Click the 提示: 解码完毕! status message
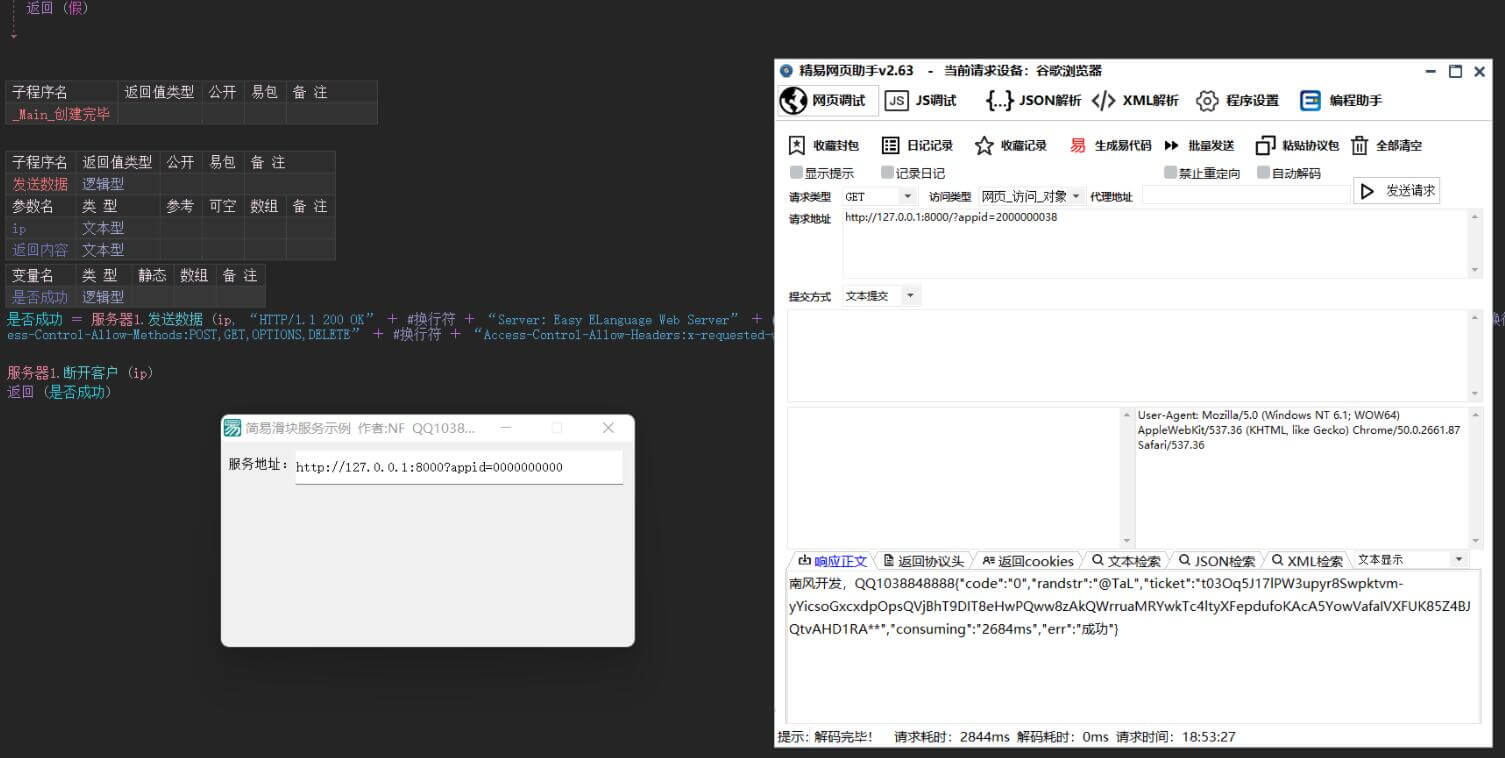Screen dimensions: 1505x758 click(825, 737)
